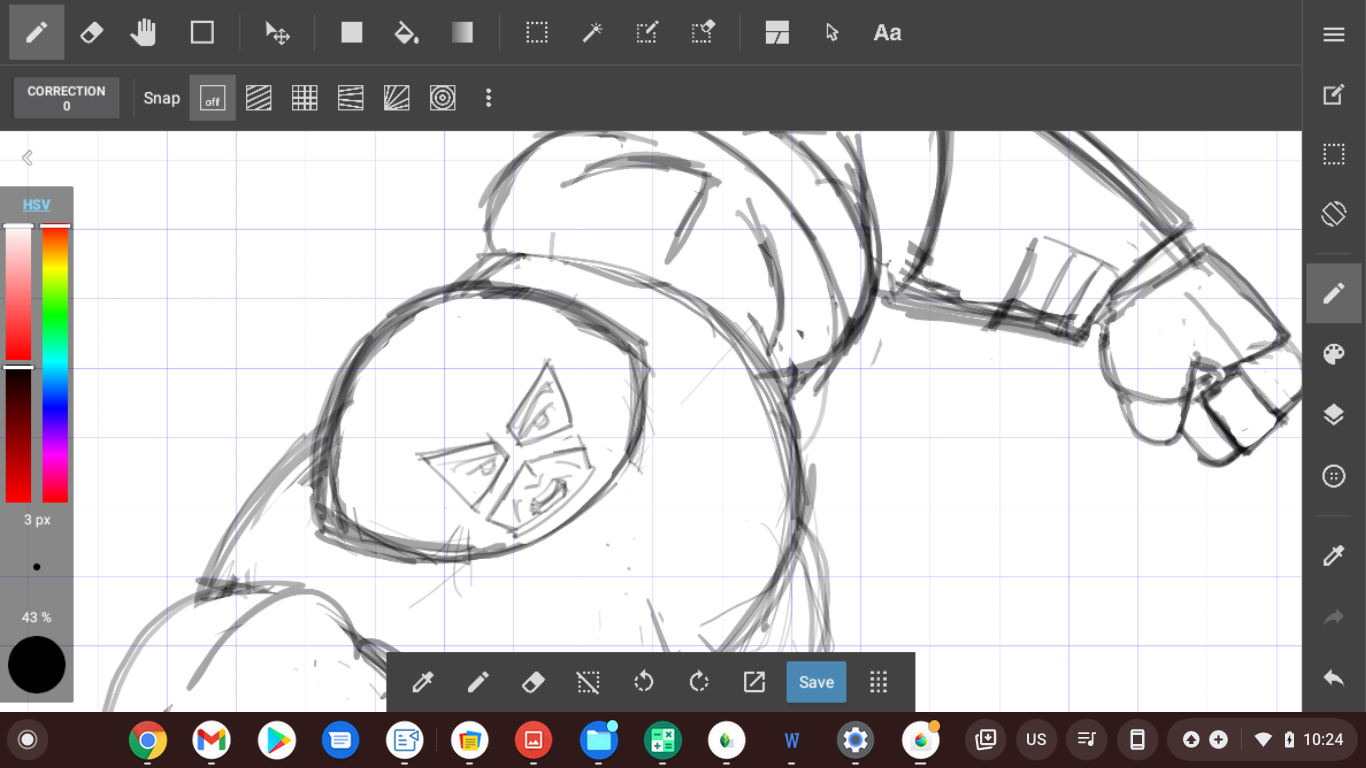Rotate canvas right from shortcut bar

click(x=699, y=682)
